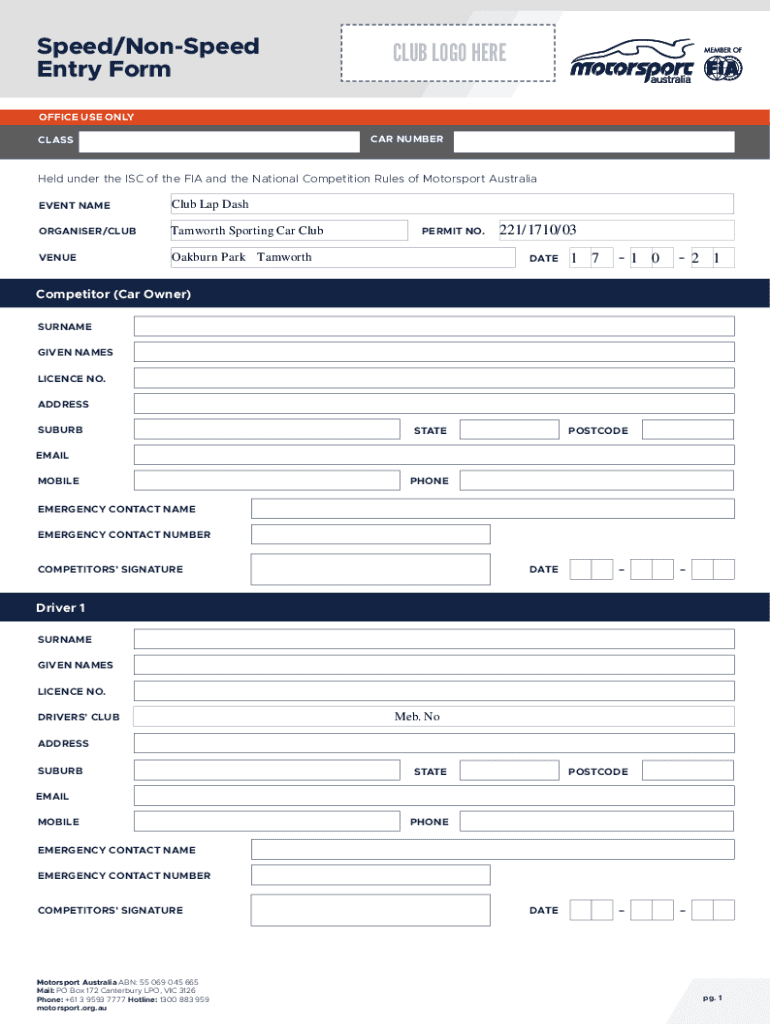Select the Drivers' Club field in Driver 1
Screen dimensions: 770x1024
(x=434, y=717)
